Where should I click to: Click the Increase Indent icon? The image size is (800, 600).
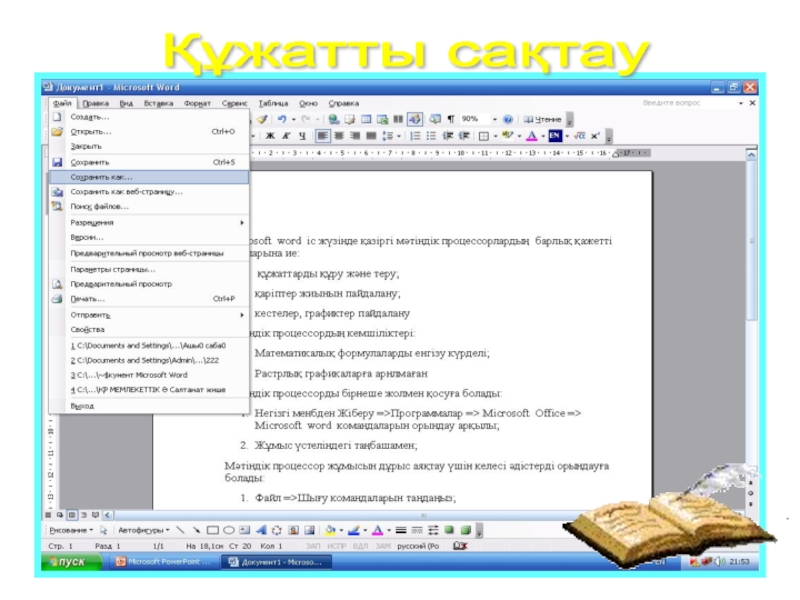tap(464, 136)
